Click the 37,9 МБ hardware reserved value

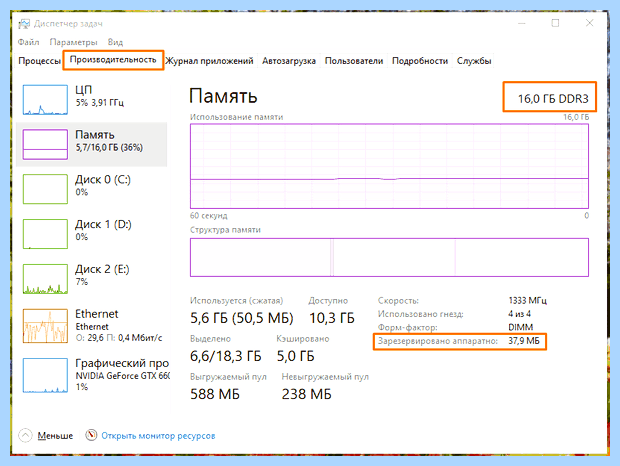click(x=524, y=341)
